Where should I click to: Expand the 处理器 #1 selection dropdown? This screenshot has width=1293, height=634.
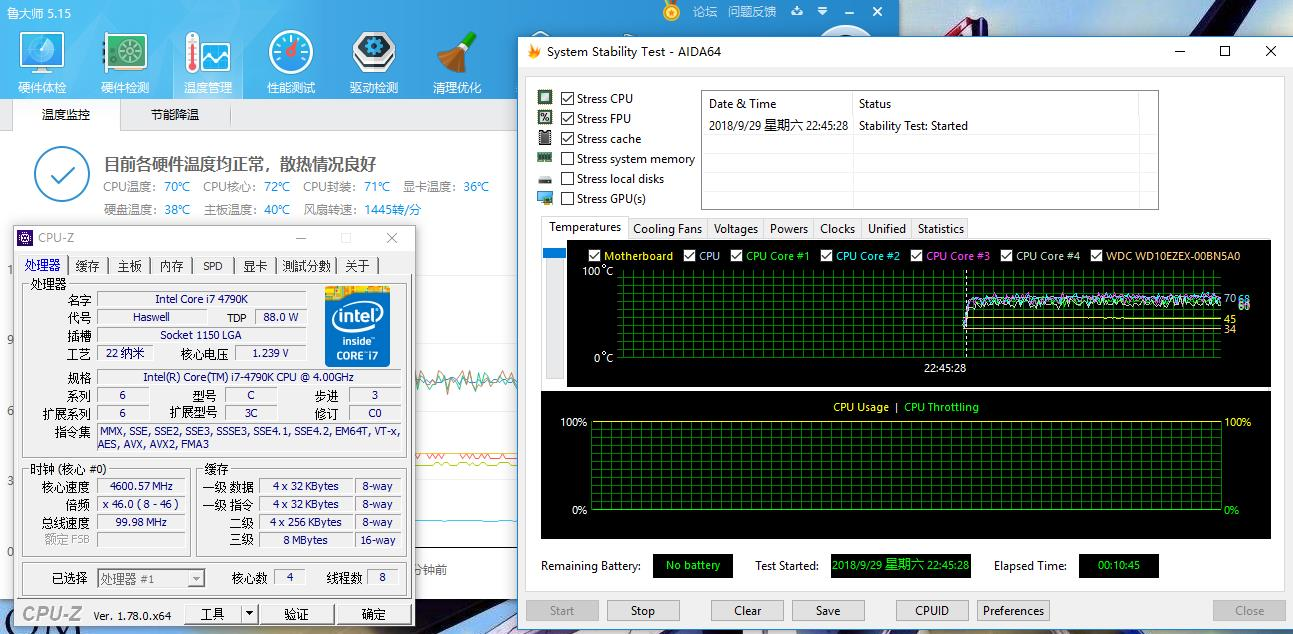[196, 579]
